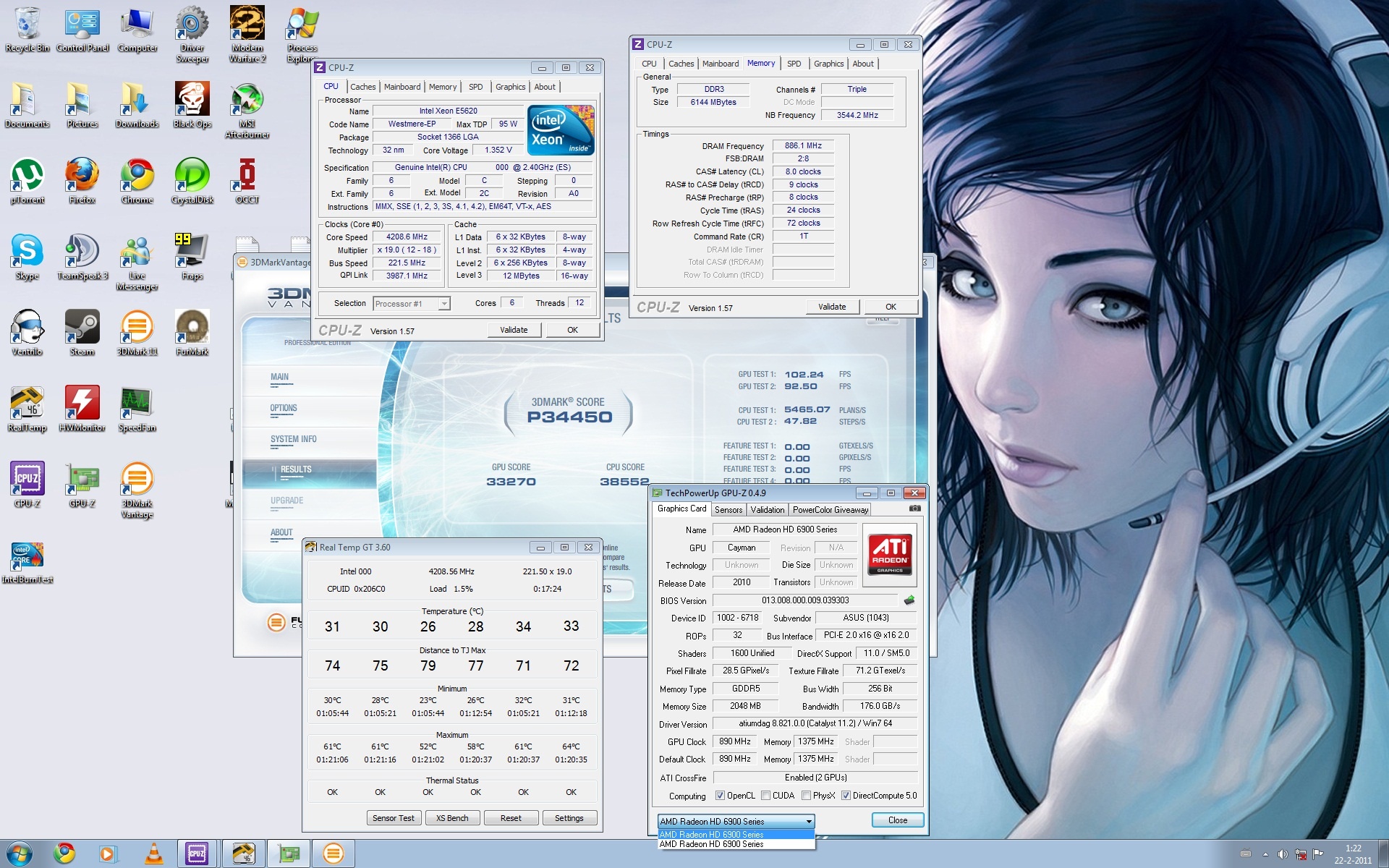Switch to the Sensors tab in GPU-Z
This screenshot has width=1389, height=868.
coord(729,510)
